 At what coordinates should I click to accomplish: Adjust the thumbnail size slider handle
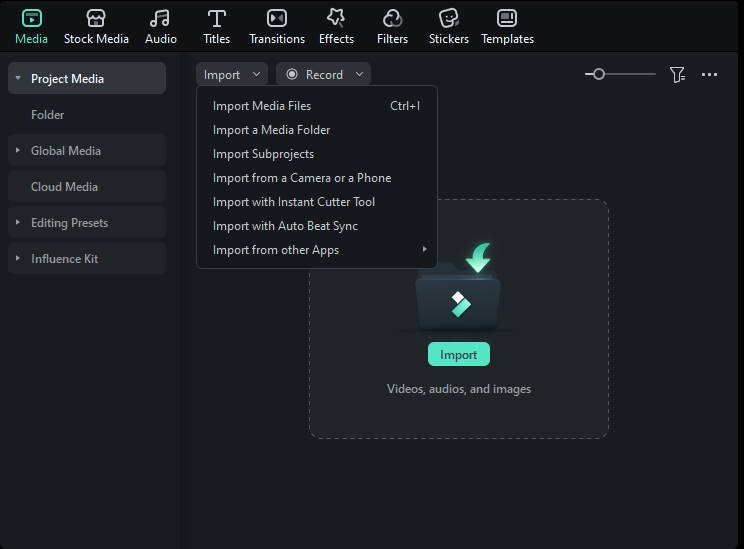coord(599,74)
